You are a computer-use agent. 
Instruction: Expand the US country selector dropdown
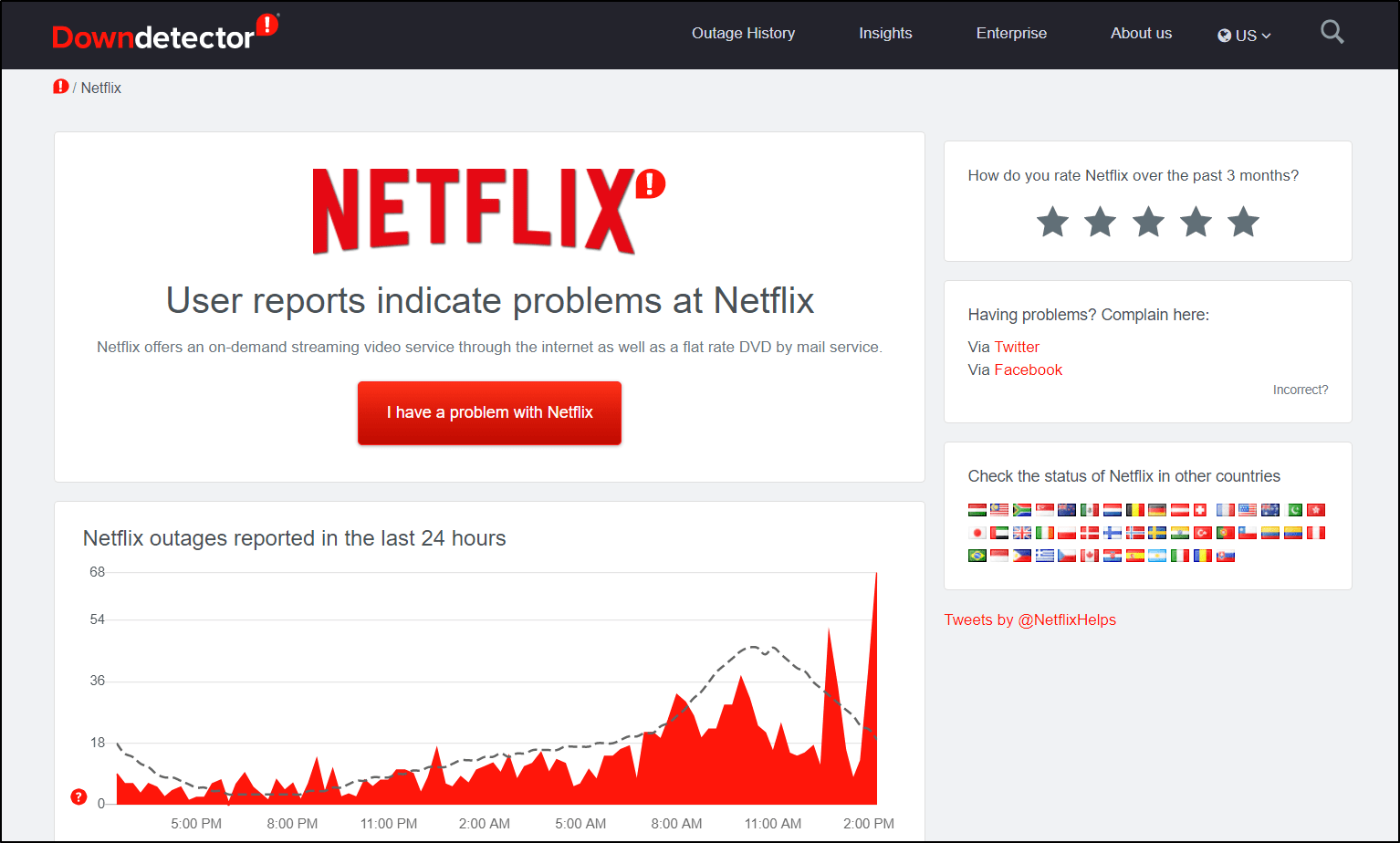click(1244, 36)
